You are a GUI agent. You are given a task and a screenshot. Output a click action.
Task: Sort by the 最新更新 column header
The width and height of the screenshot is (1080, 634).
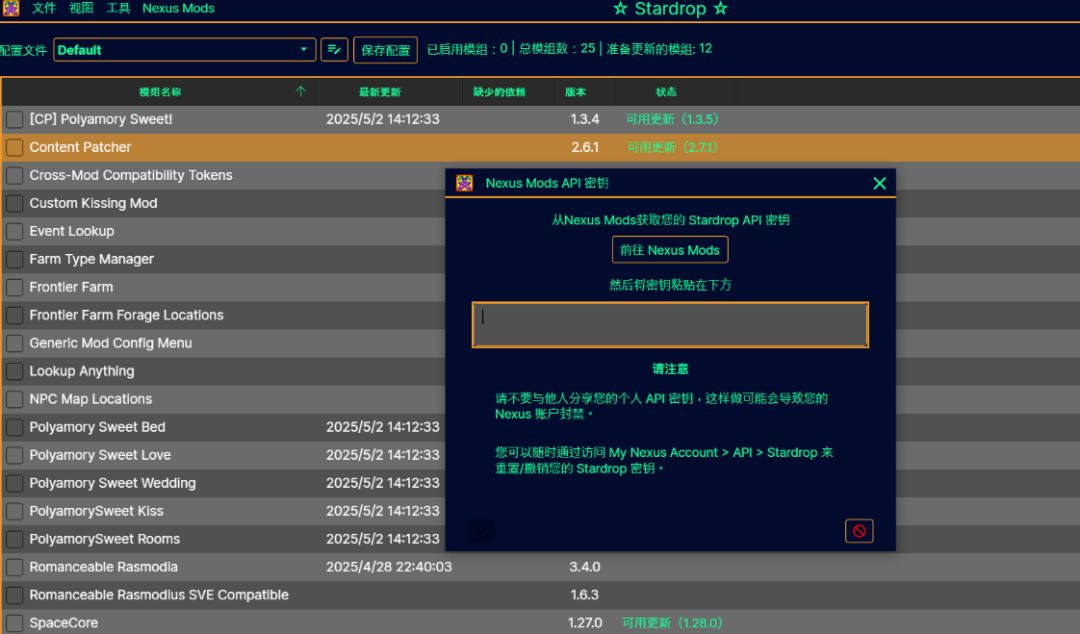point(380,92)
